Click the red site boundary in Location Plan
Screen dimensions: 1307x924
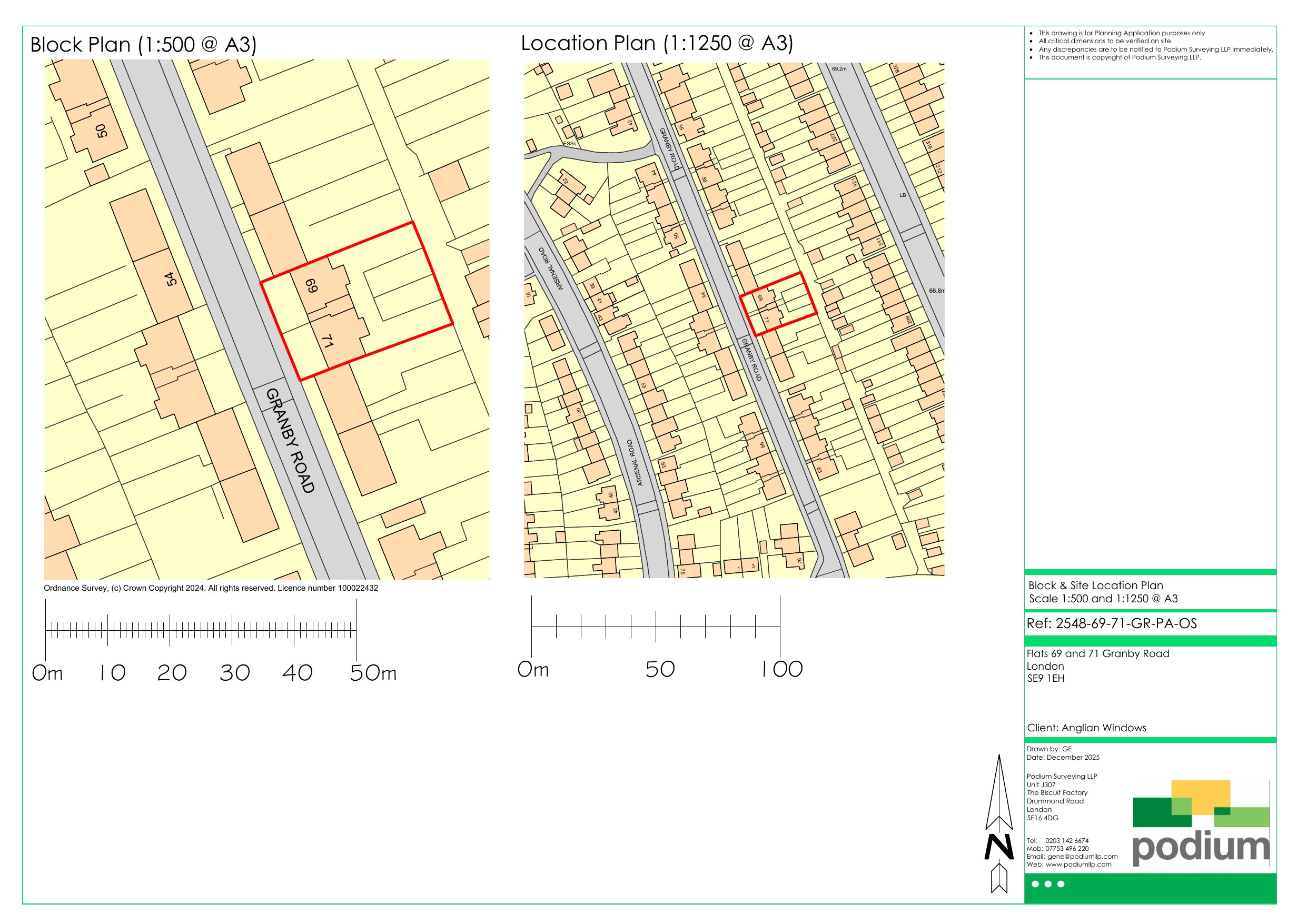click(770, 285)
